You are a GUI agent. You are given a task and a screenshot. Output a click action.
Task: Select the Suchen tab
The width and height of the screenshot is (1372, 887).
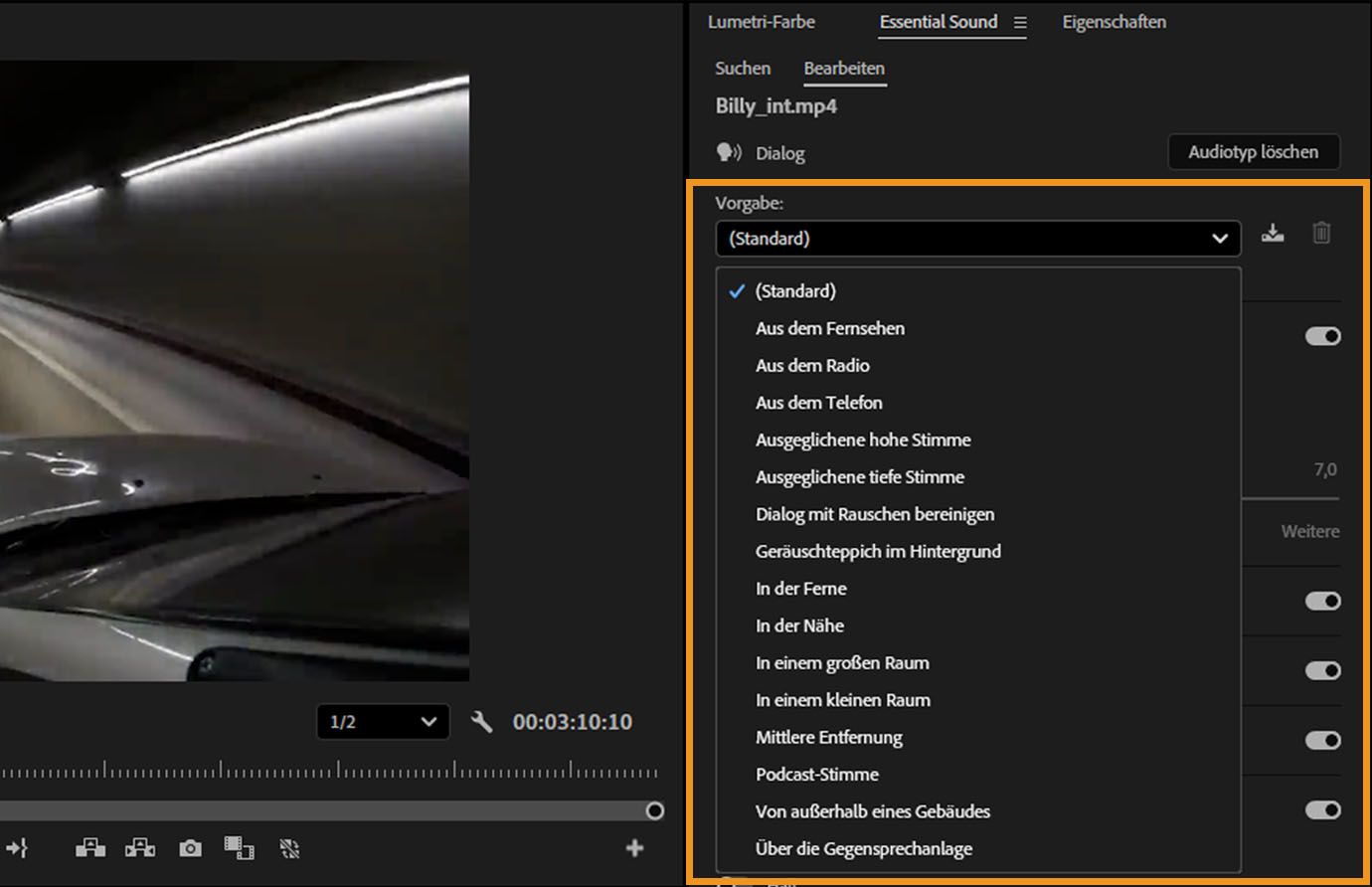(x=742, y=68)
